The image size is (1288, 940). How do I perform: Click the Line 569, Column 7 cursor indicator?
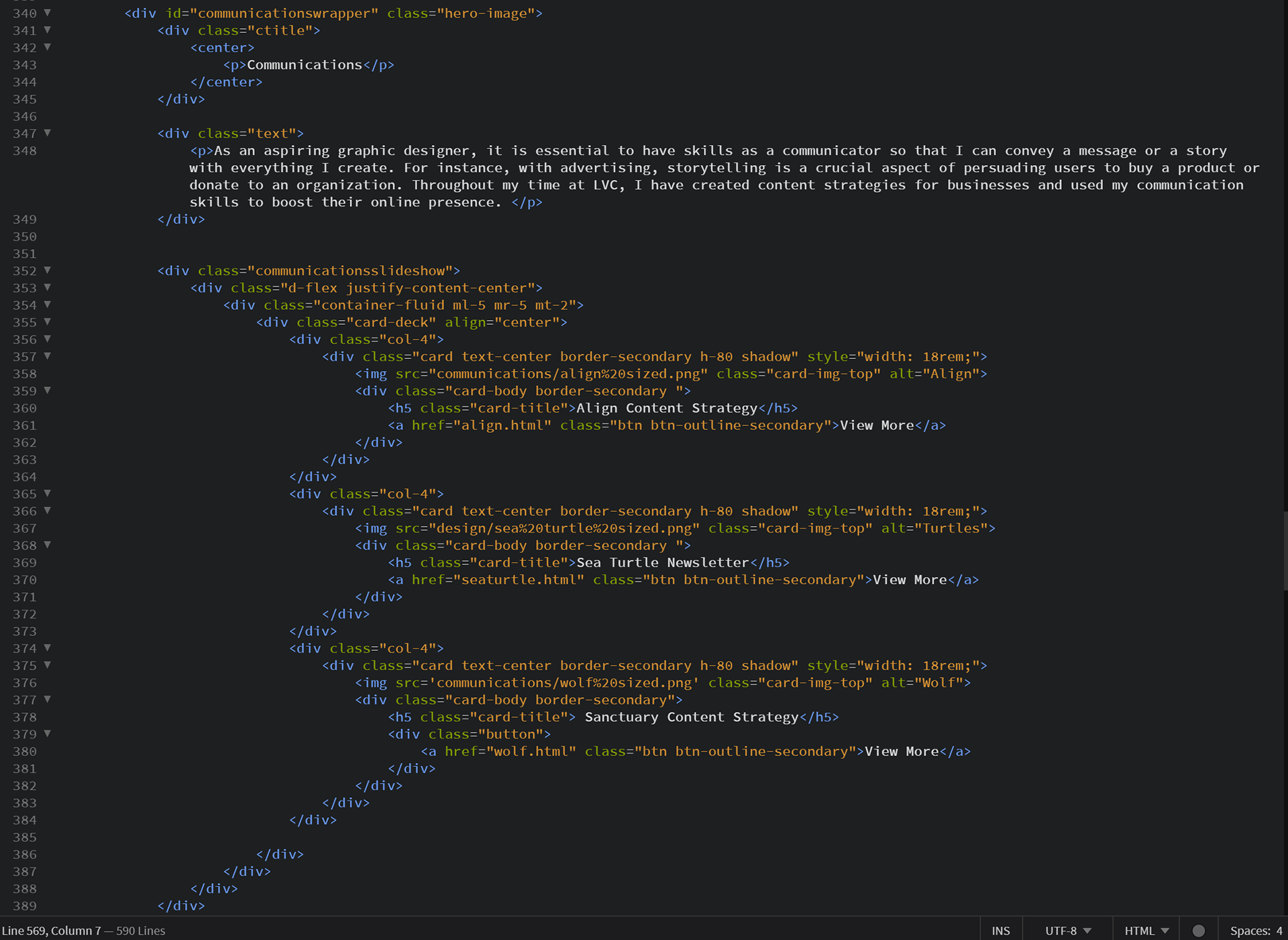[51, 931]
